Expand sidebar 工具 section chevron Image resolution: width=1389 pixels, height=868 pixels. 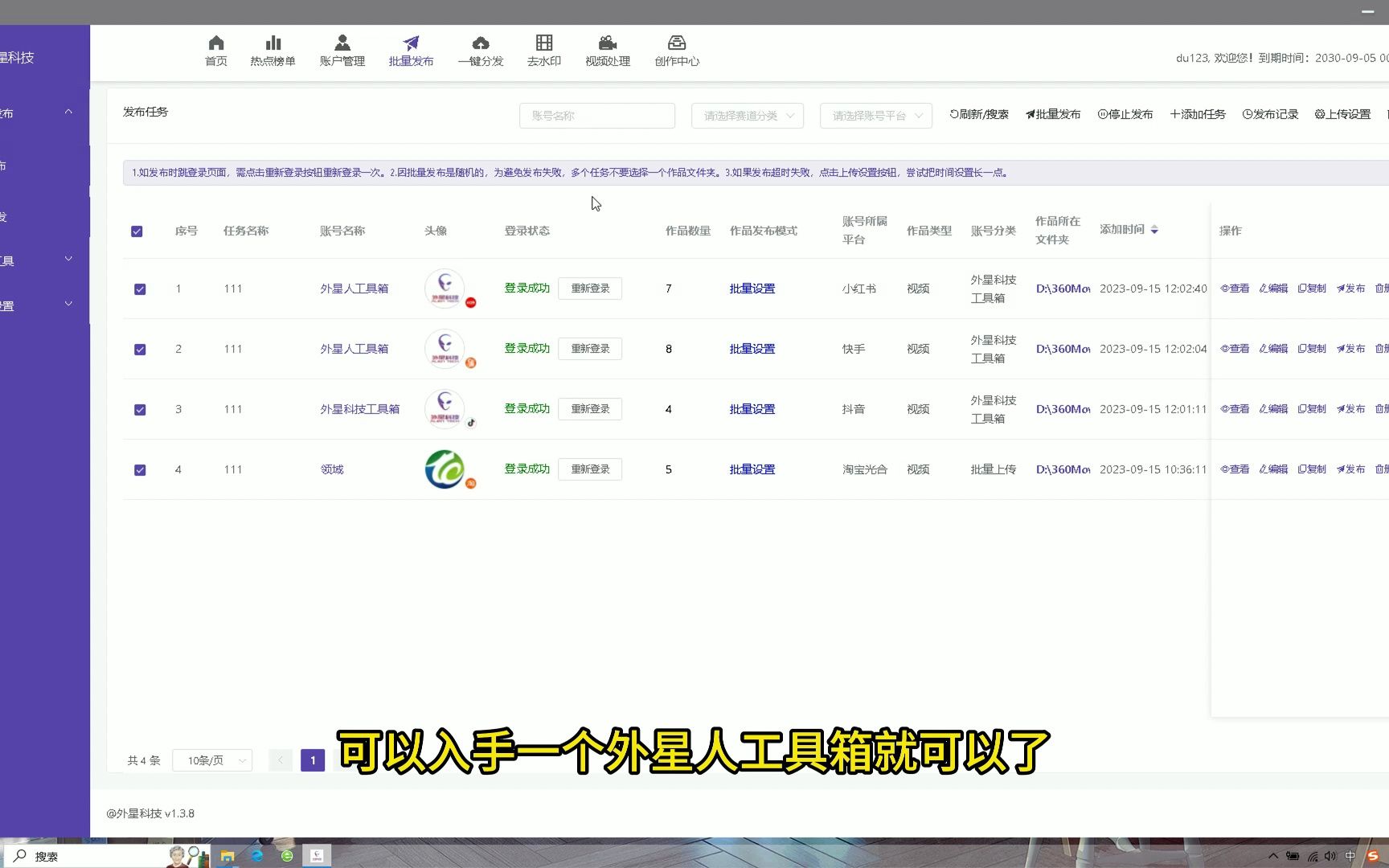pos(68,259)
